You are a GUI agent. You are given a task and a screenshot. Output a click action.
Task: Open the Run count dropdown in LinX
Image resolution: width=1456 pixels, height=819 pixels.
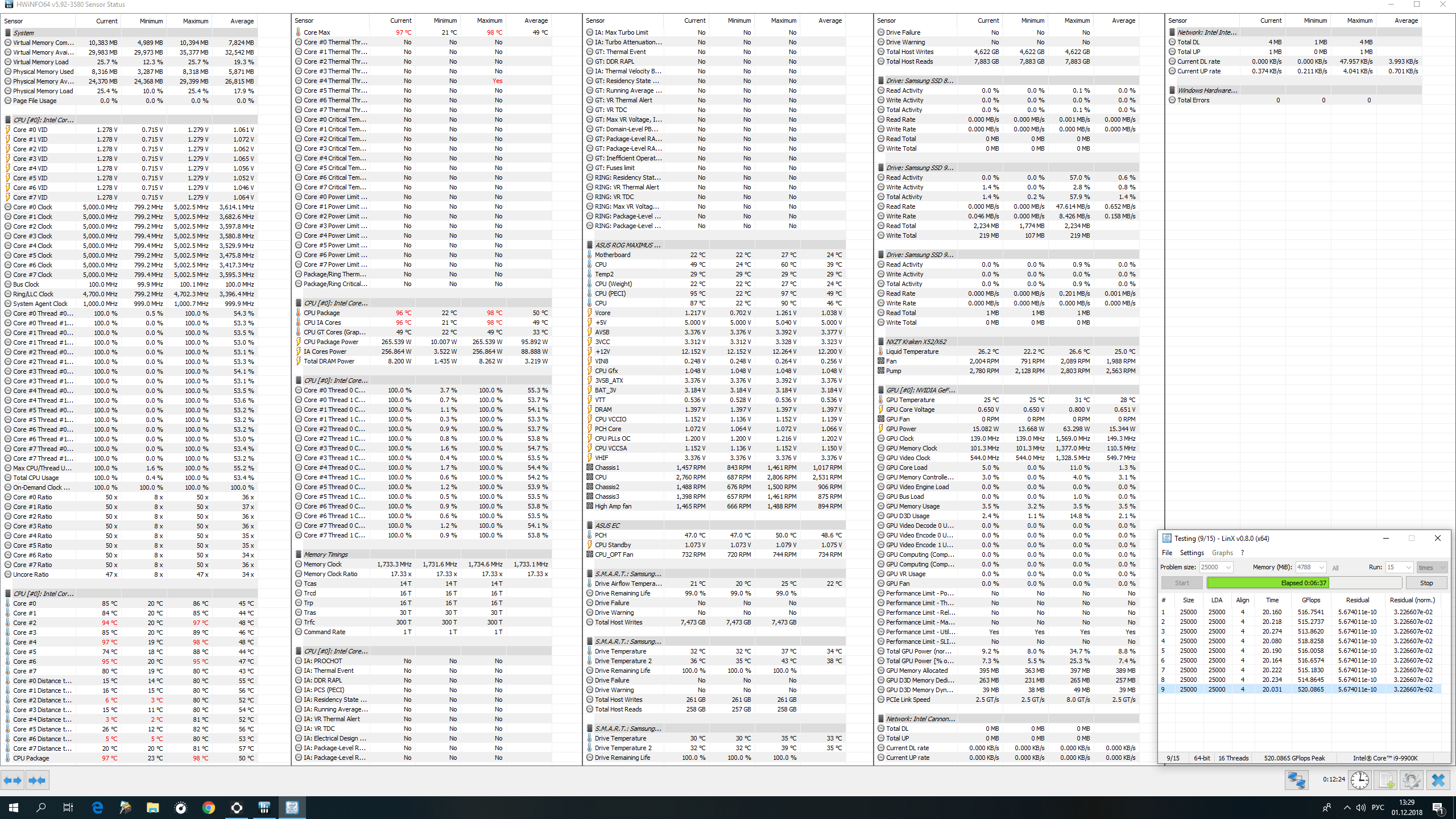(x=1408, y=568)
